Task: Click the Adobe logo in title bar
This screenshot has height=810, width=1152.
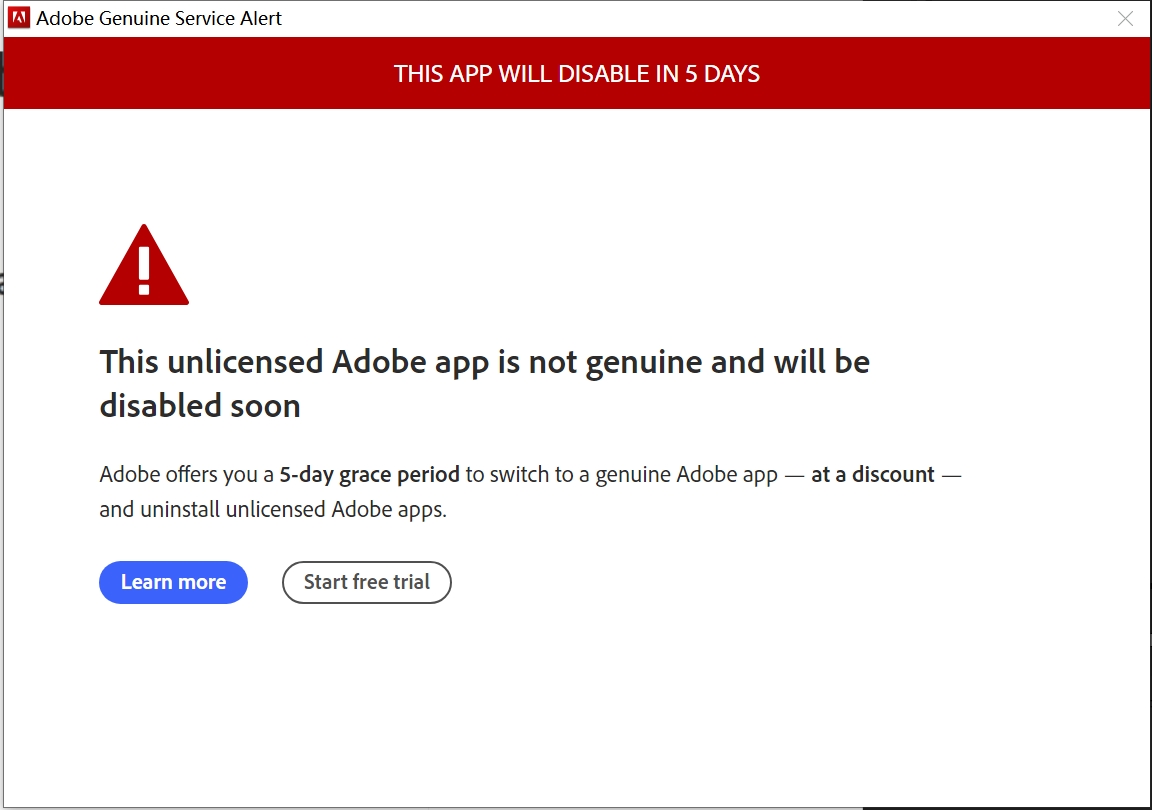Action: (x=19, y=18)
